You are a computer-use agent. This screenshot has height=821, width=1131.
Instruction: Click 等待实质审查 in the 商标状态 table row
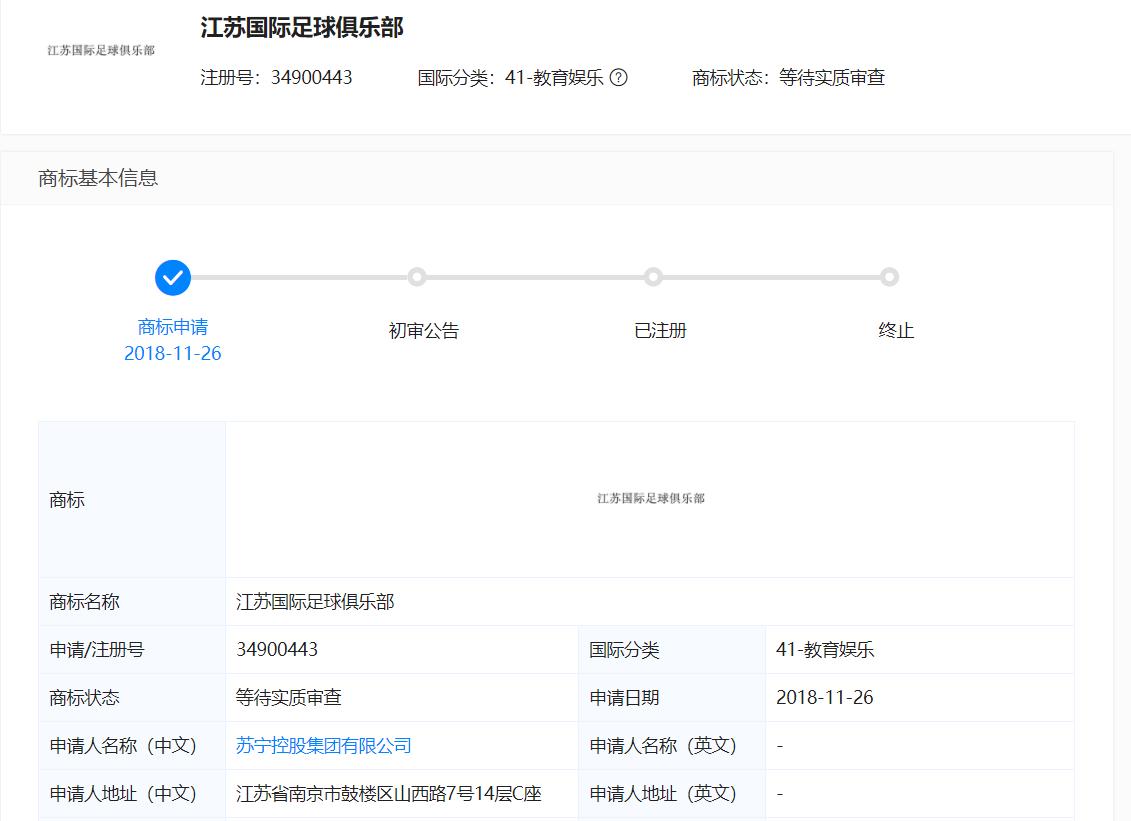(x=289, y=698)
